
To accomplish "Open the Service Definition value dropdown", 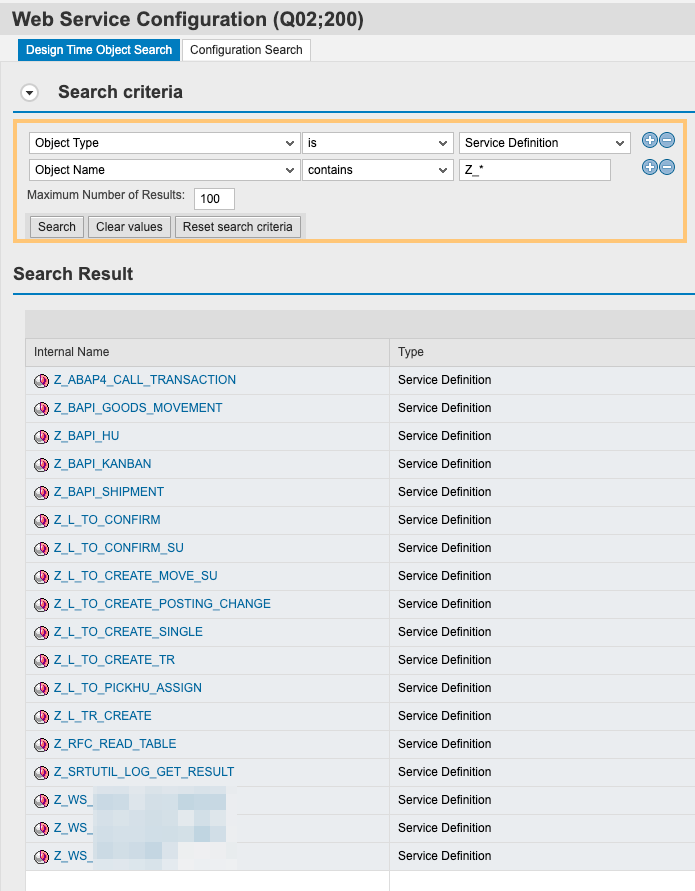I will 544,143.
